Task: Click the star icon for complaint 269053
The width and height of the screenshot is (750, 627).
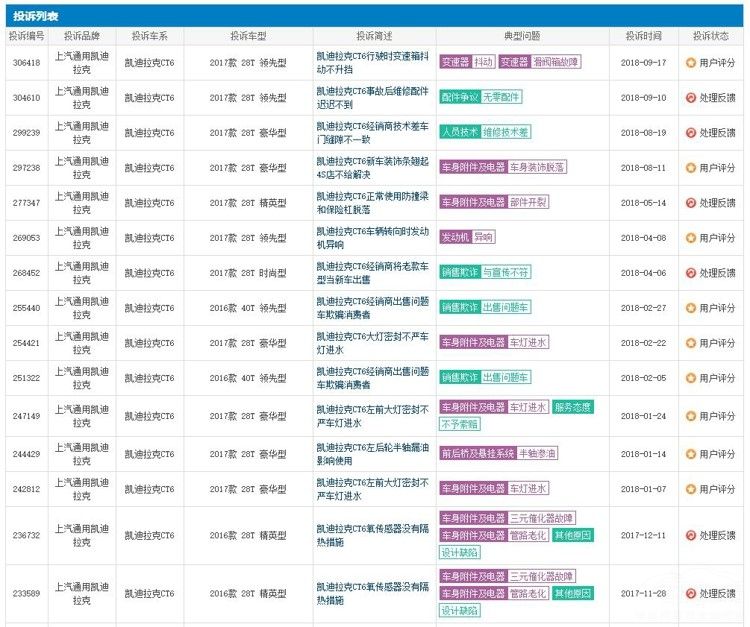Action: click(x=690, y=237)
